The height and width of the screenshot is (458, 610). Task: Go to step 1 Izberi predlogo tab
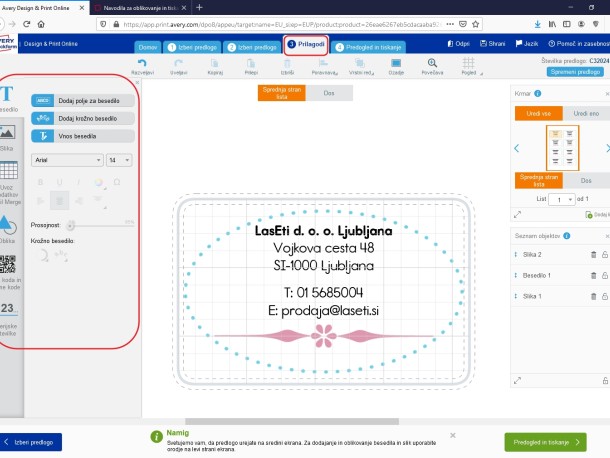point(192,47)
